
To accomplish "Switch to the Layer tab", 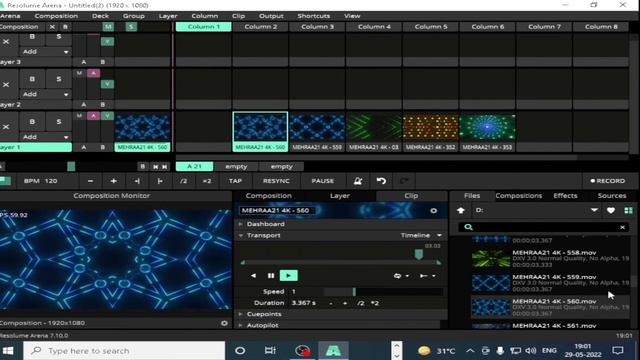I will [x=340, y=196].
